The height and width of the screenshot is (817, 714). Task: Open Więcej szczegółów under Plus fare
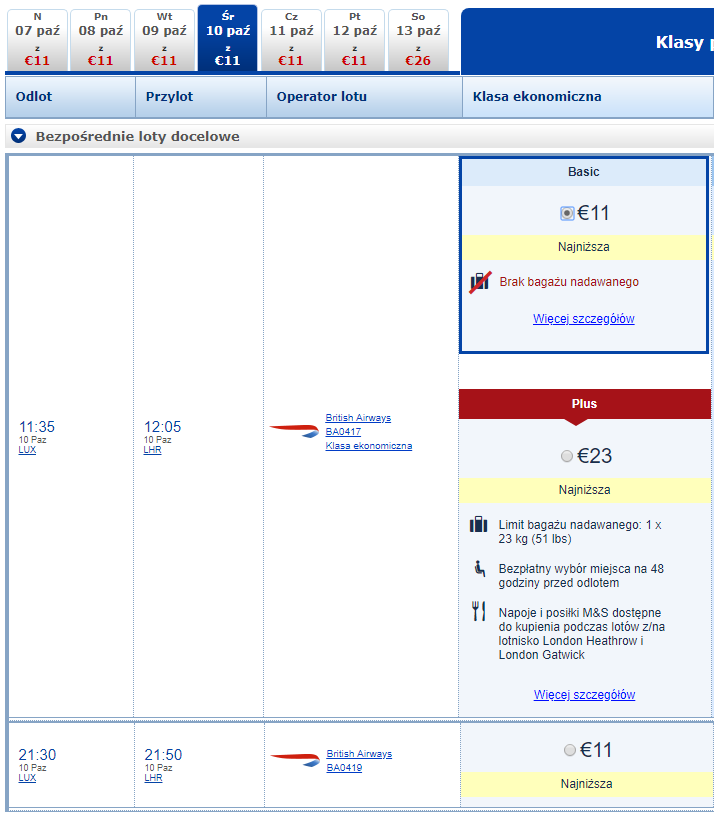point(584,695)
